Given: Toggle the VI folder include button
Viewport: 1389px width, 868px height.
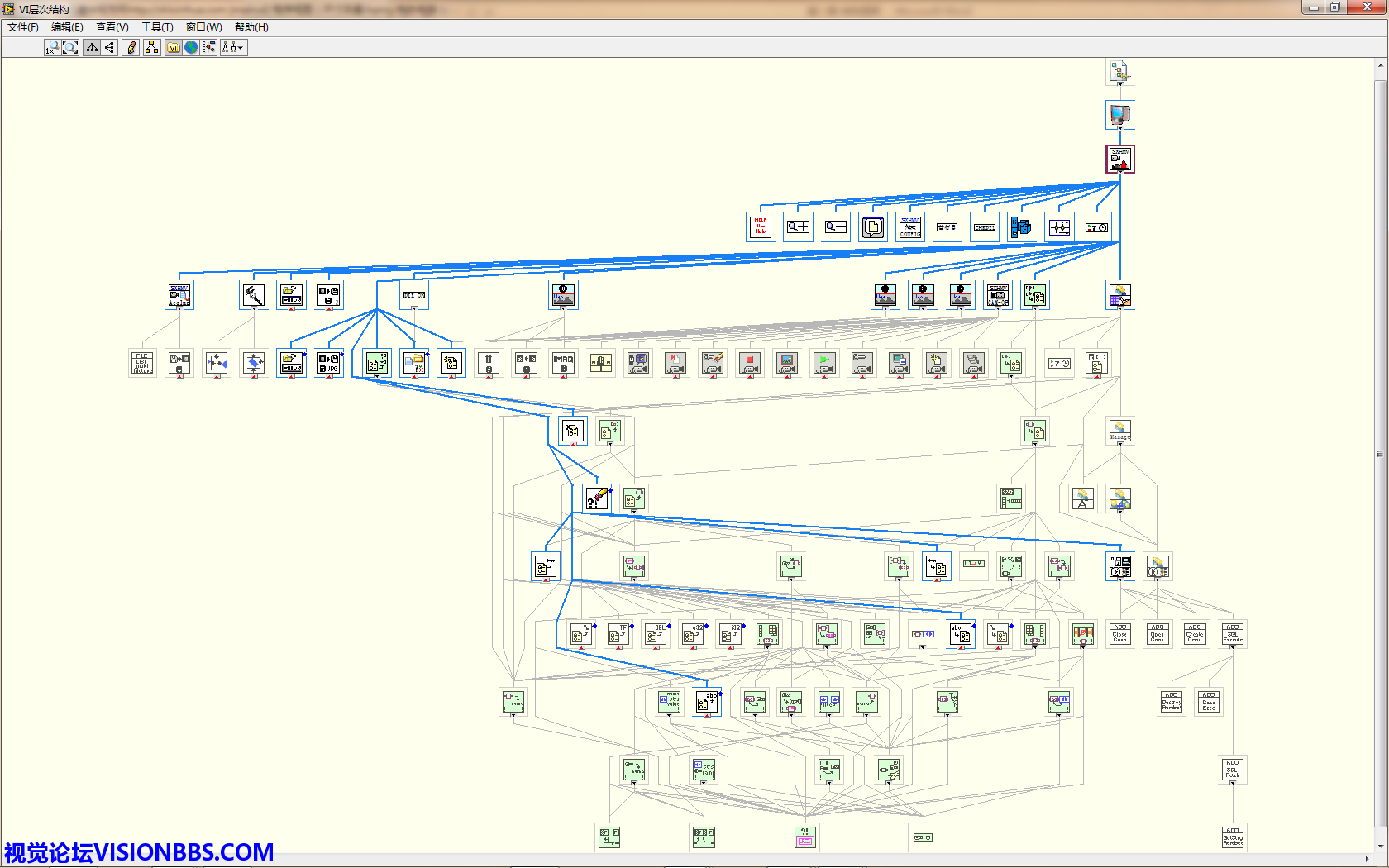Looking at the screenshot, I should click(173, 48).
